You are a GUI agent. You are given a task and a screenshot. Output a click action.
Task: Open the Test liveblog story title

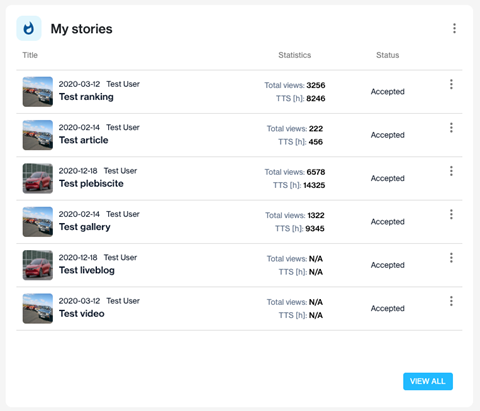pos(87,270)
